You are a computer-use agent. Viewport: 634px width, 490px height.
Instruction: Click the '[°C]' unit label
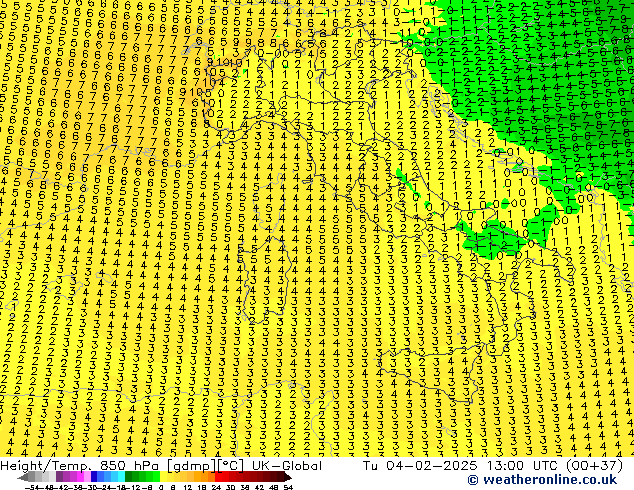tap(231, 466)
